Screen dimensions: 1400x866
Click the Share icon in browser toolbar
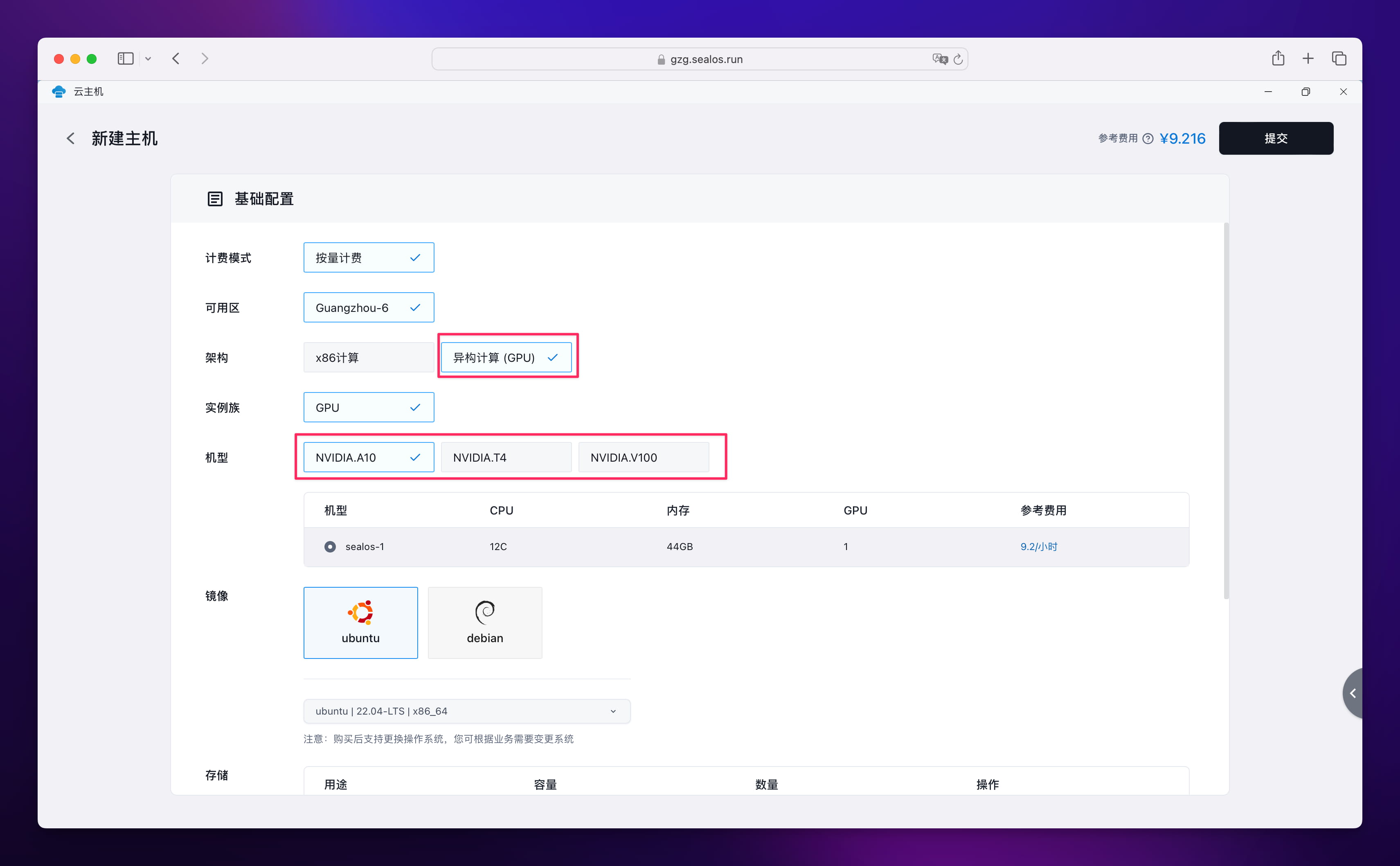tap(1278, 59)
